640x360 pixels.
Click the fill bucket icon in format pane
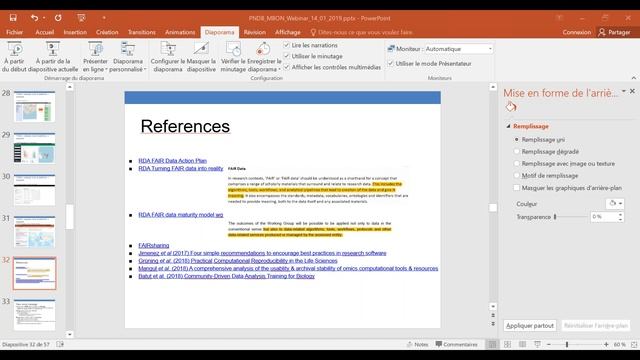click(x=511, y=107)
